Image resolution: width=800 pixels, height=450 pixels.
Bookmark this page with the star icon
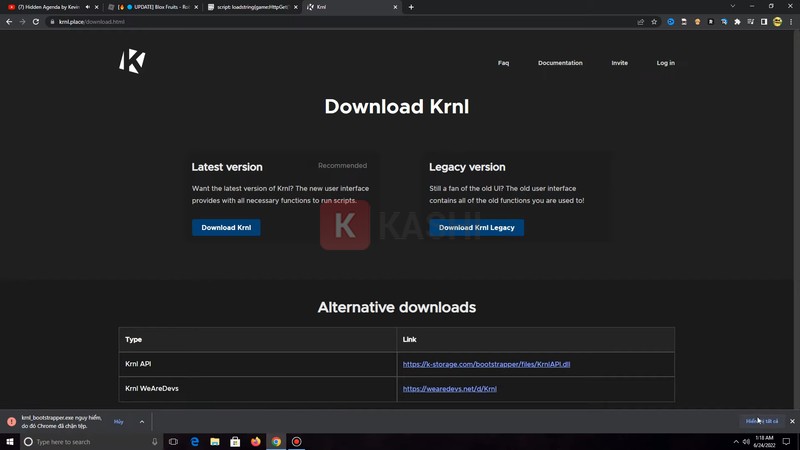(x=654, y=22)
